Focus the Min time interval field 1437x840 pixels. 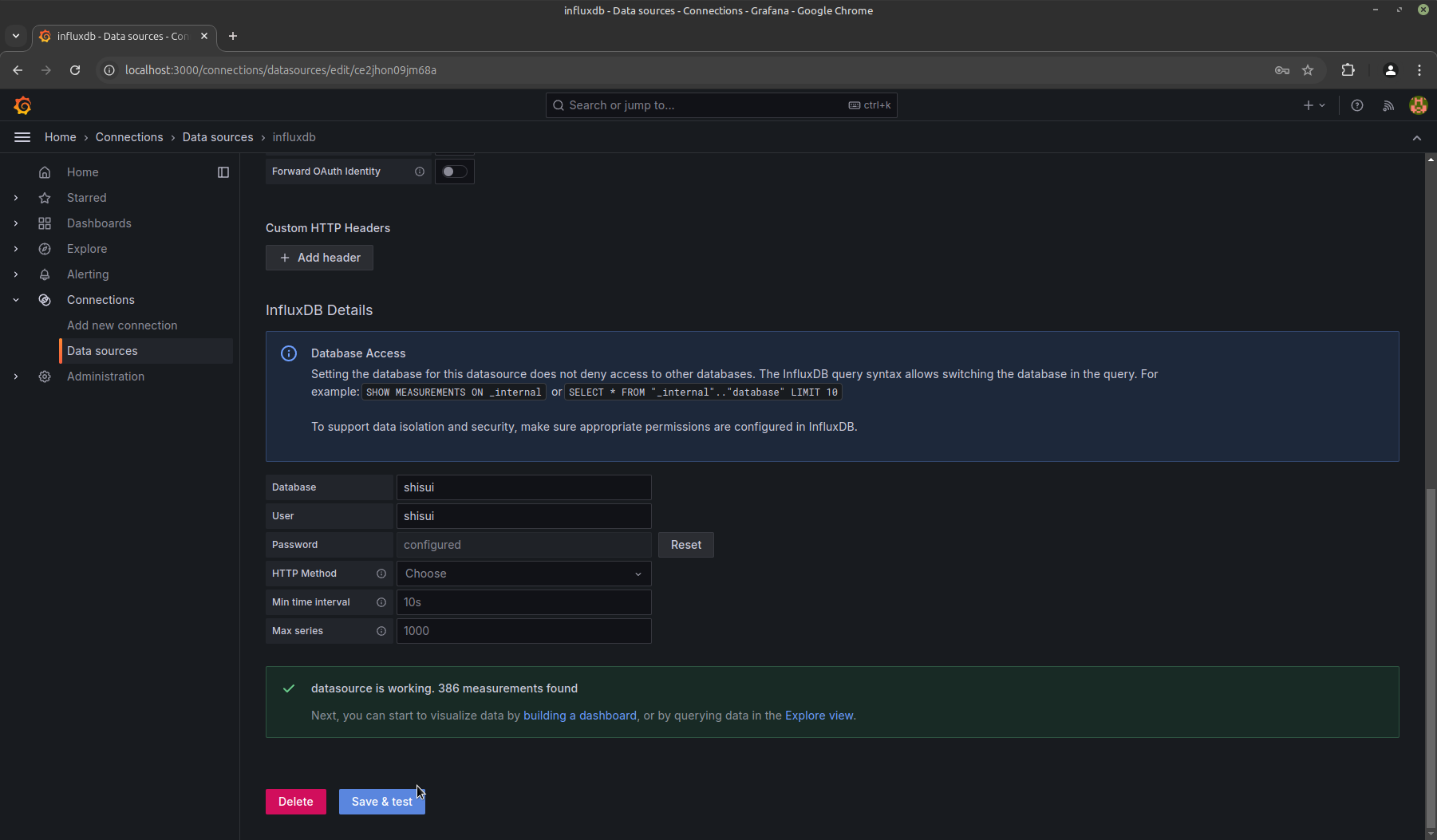(524, 602)
